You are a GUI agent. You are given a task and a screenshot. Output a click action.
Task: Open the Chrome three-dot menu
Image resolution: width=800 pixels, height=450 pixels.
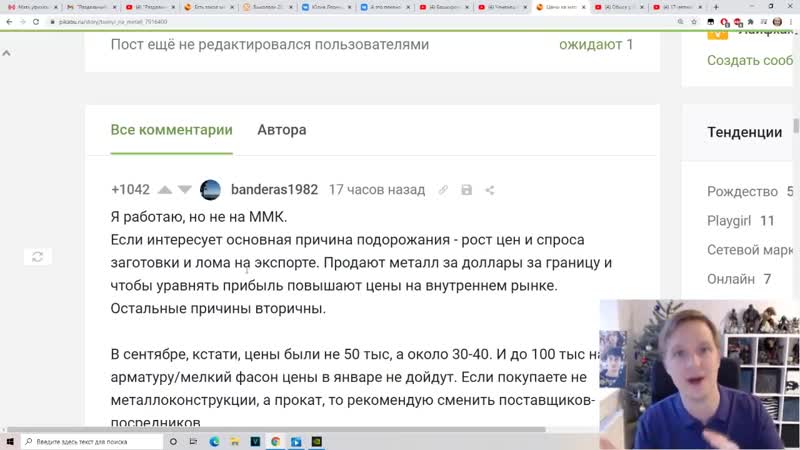click(x=791, y=22)
